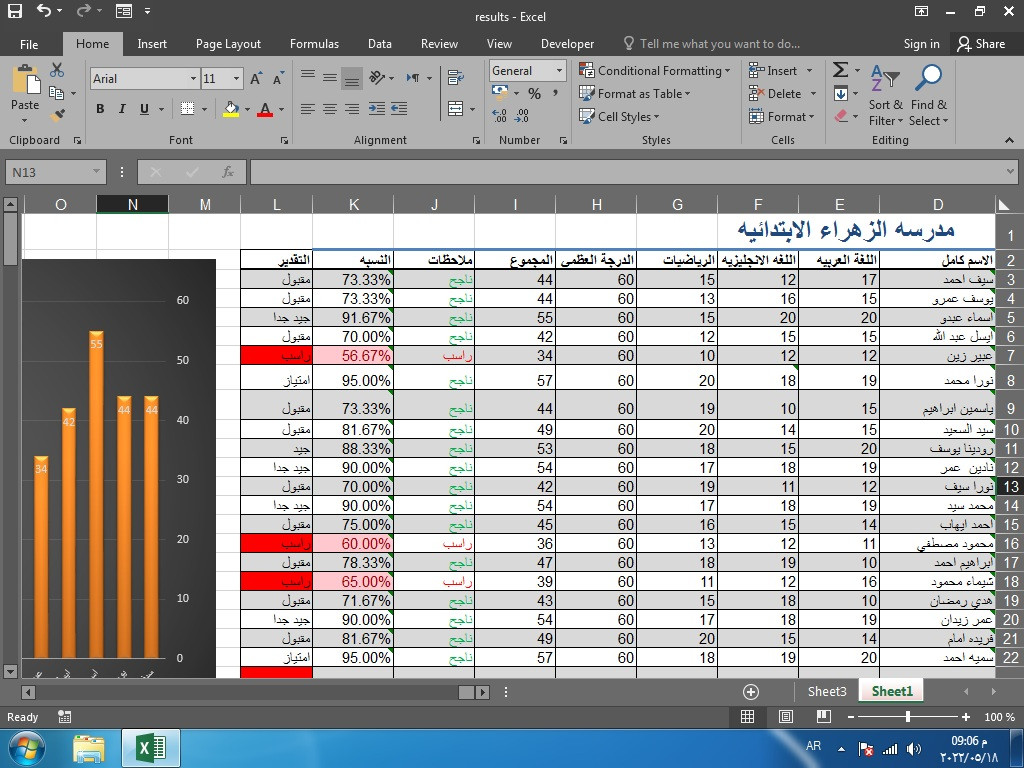
Task: Open the Insert cells dropdown
Action: [810, 71]
